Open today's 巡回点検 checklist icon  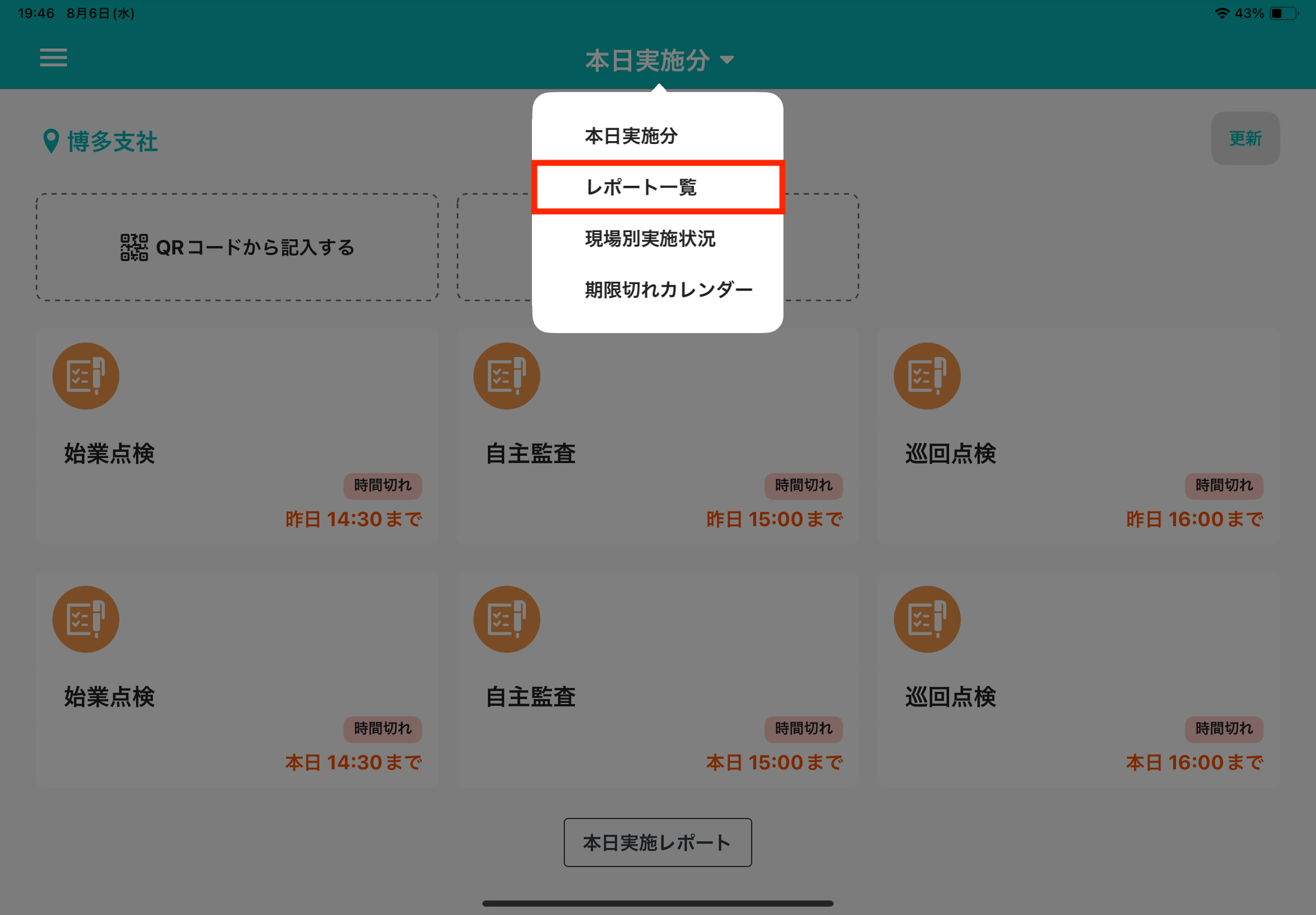tap(927, 619)
